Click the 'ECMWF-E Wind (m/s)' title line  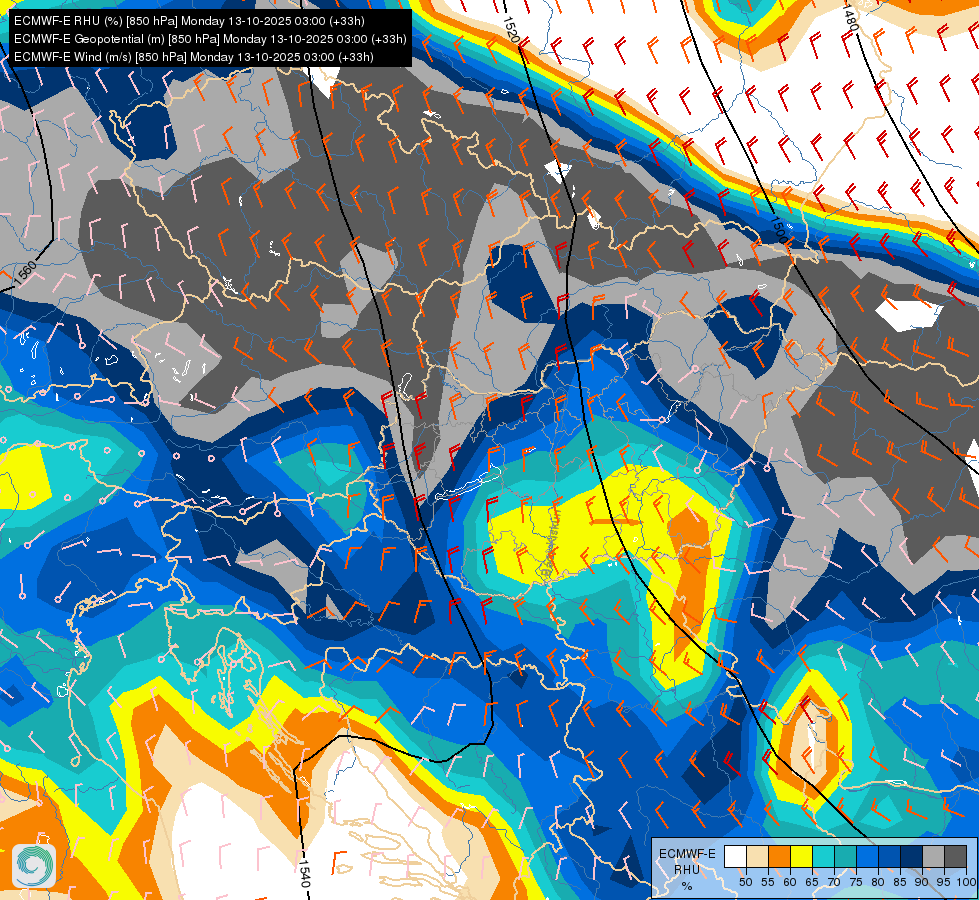[194, 57]
